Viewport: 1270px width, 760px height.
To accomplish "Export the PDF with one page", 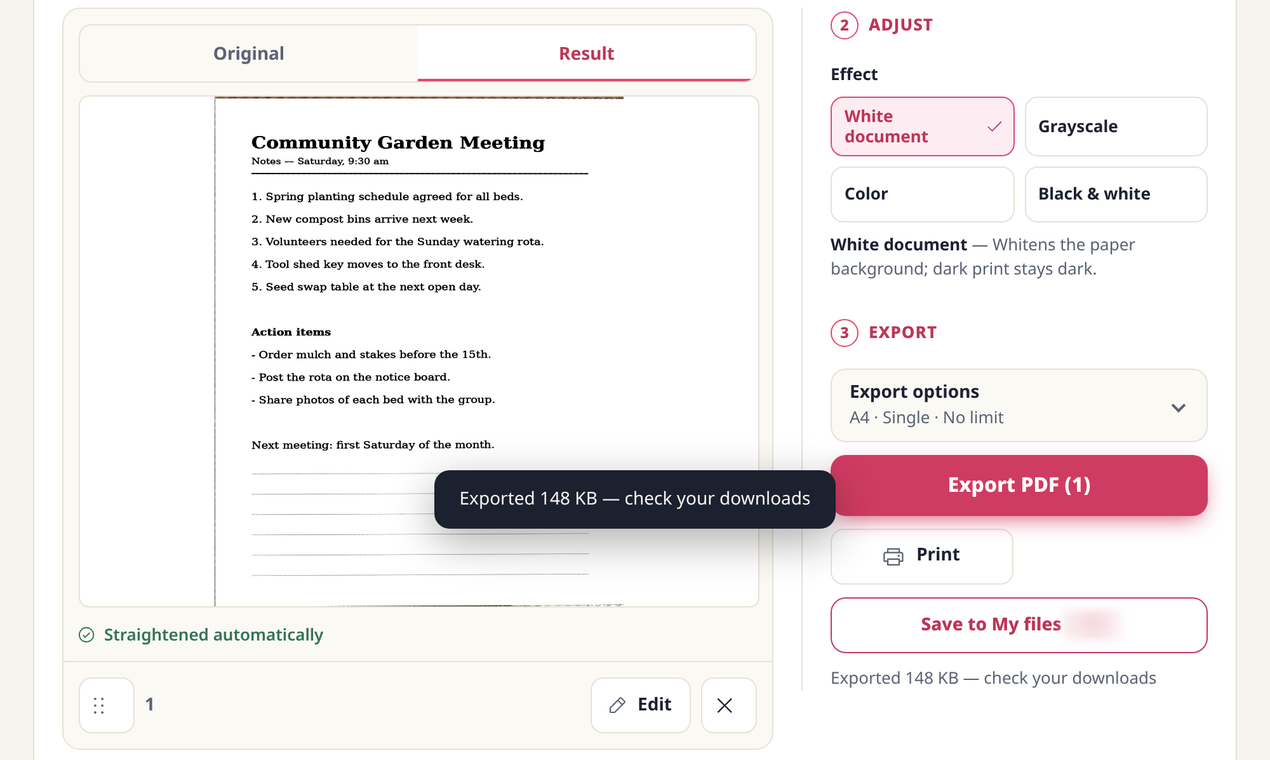I will pyautogui.click(x=1019, y=486).
